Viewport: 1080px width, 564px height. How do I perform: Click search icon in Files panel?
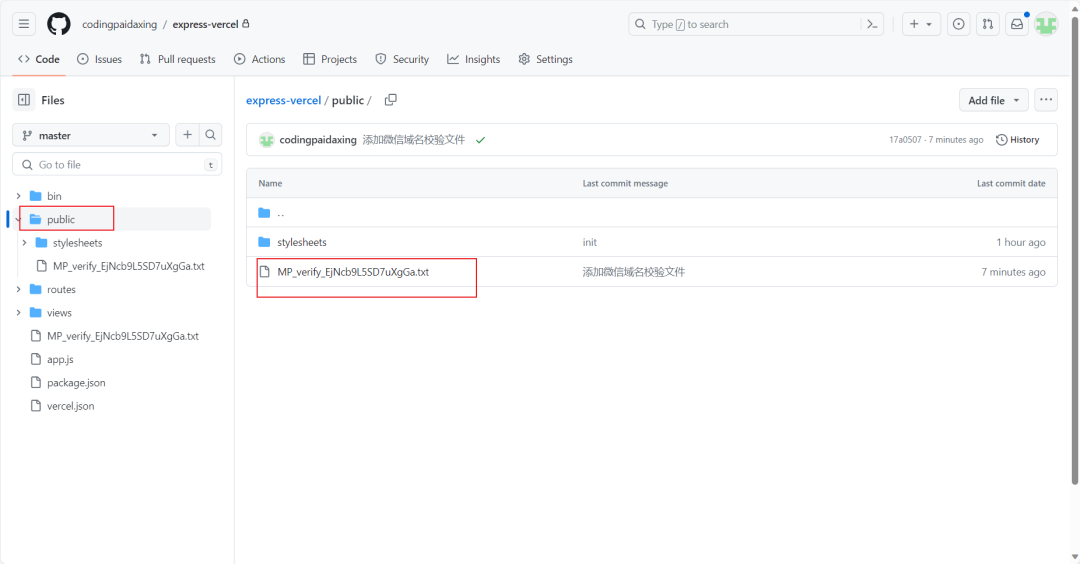[211, 135]
